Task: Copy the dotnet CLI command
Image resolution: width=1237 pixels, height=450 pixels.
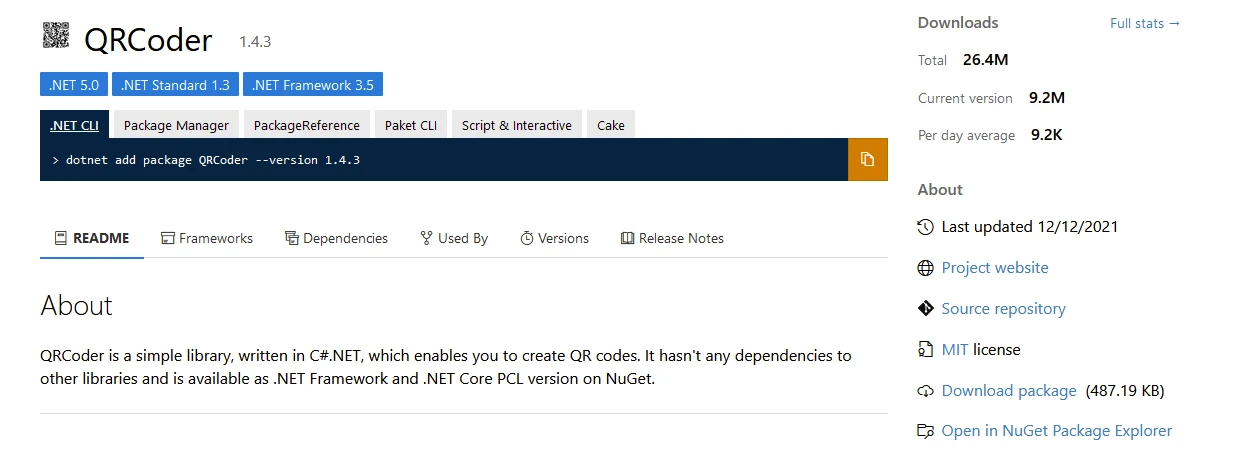Action: (x=867, y=159)
